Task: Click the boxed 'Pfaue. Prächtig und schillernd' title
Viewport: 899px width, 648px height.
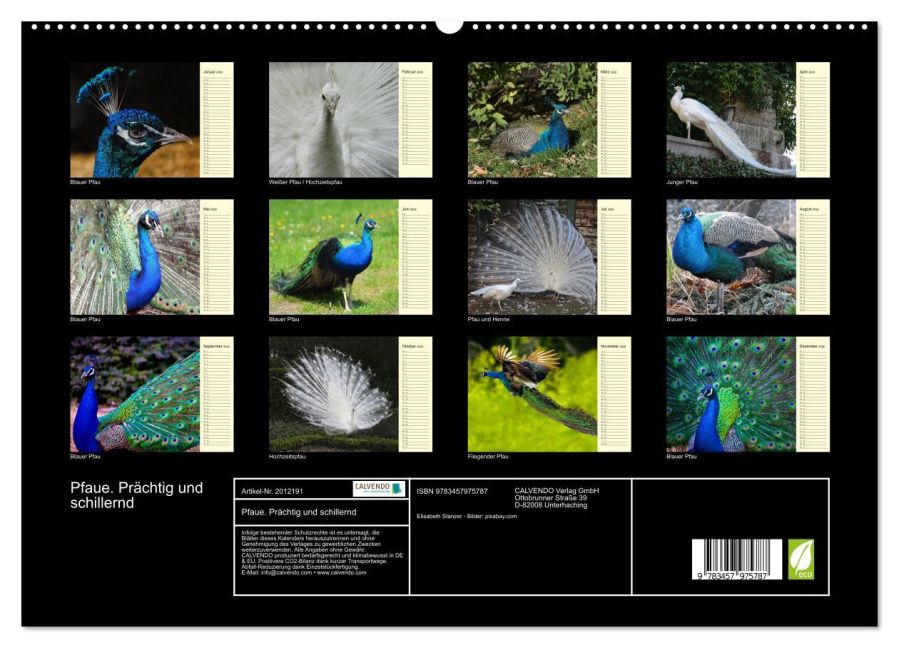Action: [x=299, y=512]
